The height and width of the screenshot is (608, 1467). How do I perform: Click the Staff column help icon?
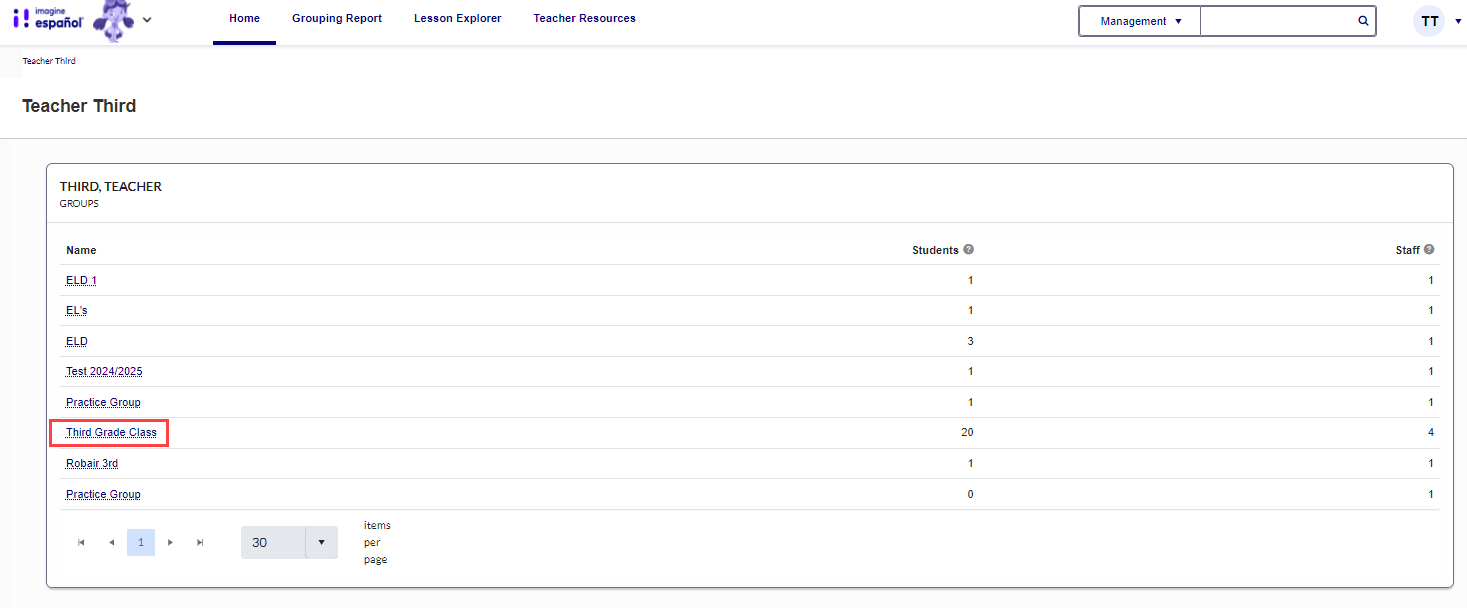pyautogui.click(x=1429, y=250)
